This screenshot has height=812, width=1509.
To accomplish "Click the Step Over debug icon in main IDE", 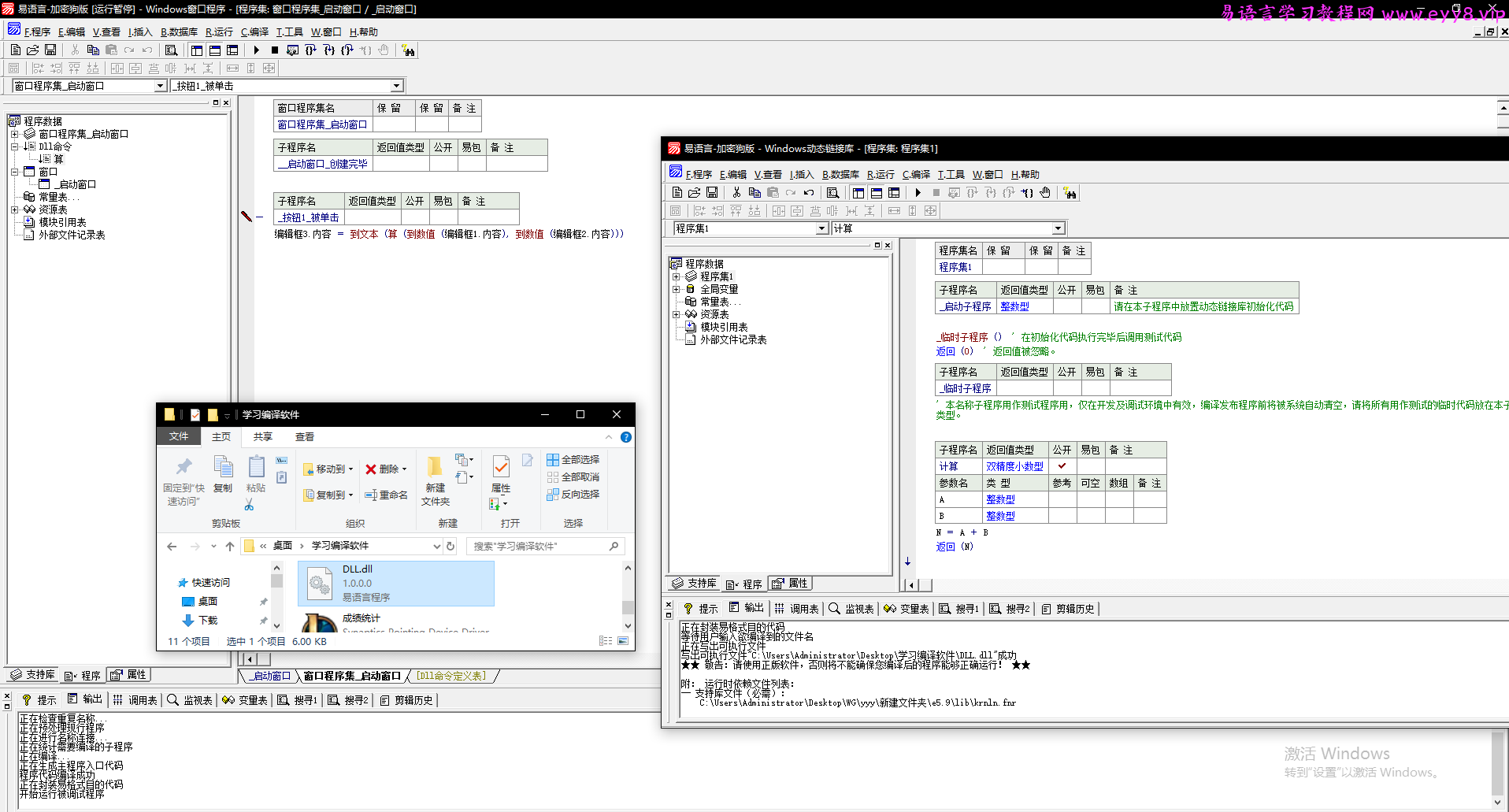I will [310, 50].
